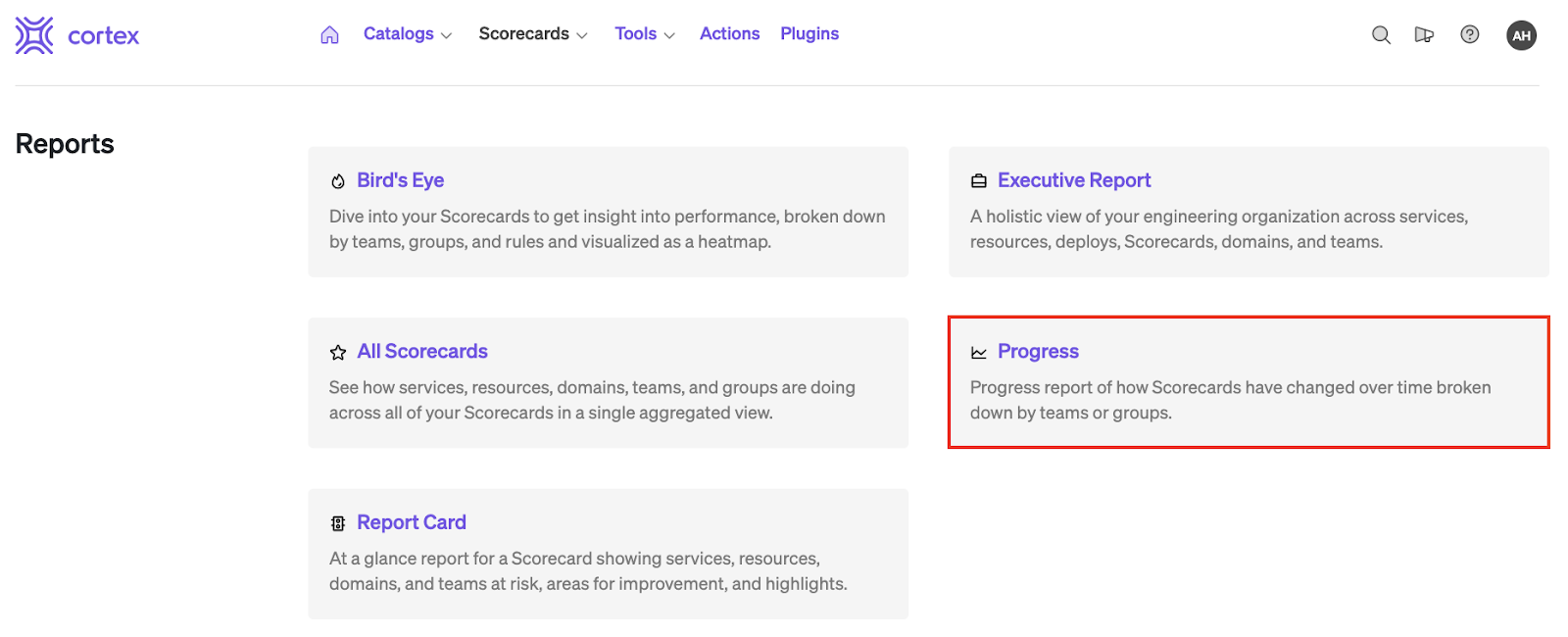
Task: Select the Progress report card description
Action: [1229, 400]
